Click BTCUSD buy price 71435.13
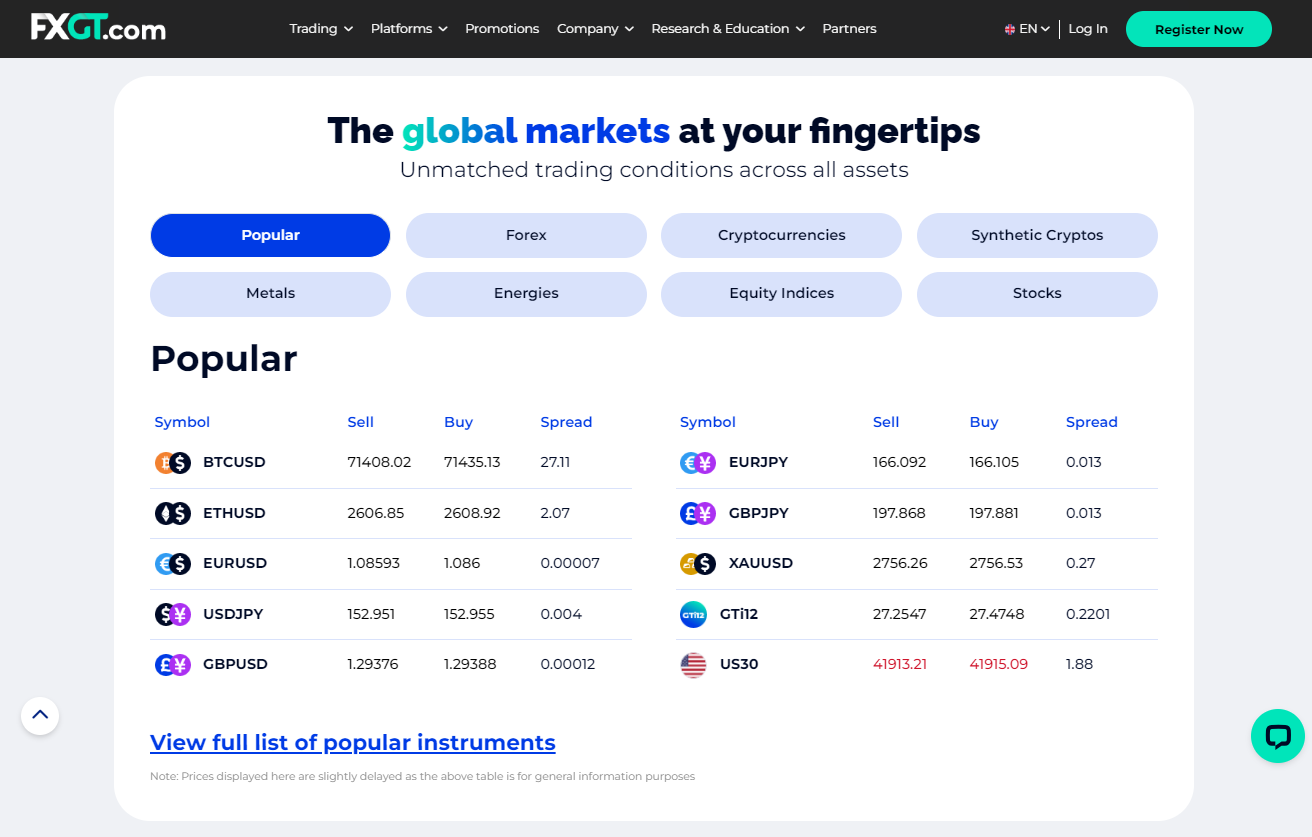Screen dimensions: 1312x837 472,462
